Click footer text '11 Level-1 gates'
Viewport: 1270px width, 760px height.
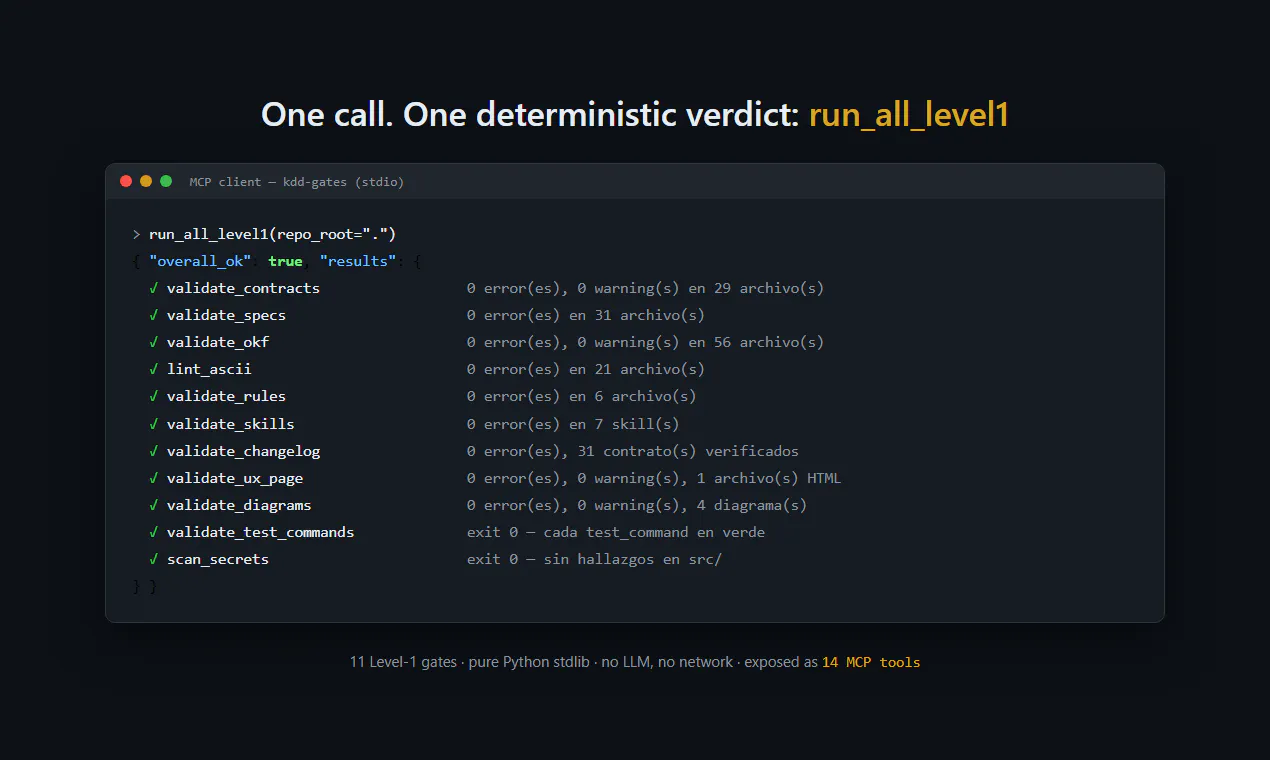point(403,662)
